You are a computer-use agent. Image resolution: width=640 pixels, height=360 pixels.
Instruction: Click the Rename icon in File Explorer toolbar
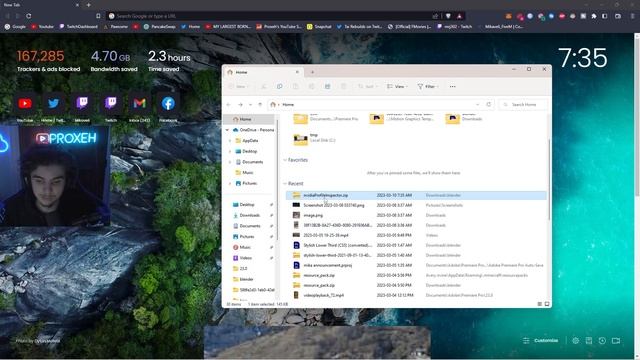point(311,87)
